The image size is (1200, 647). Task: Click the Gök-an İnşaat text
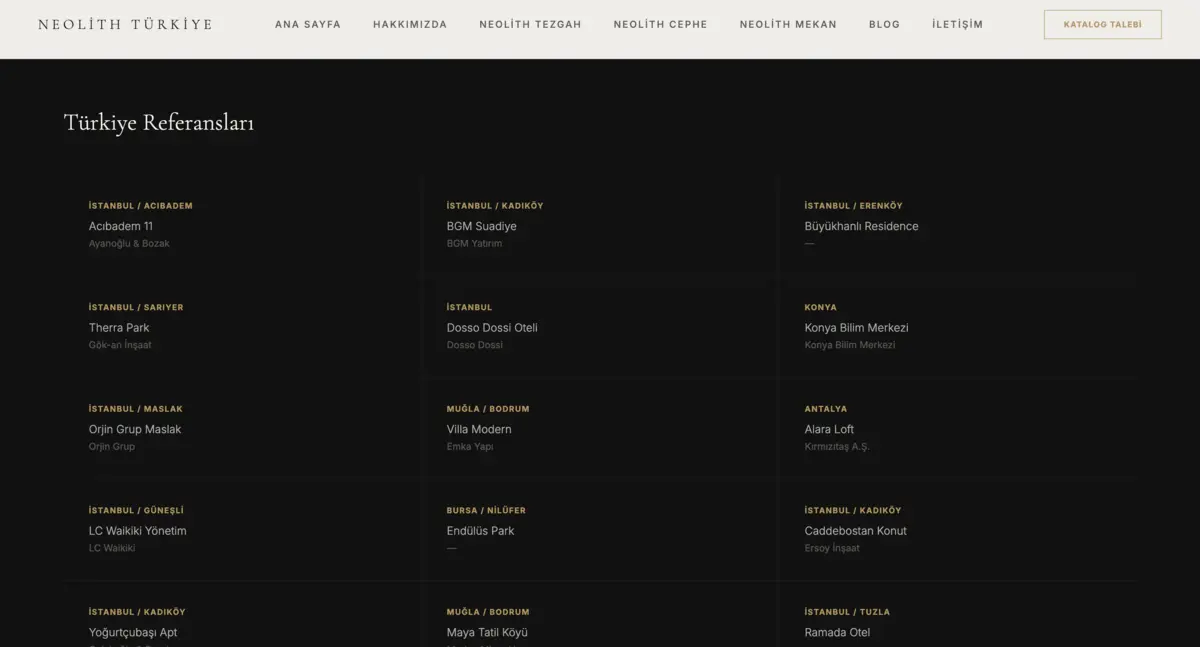(120, 345)
